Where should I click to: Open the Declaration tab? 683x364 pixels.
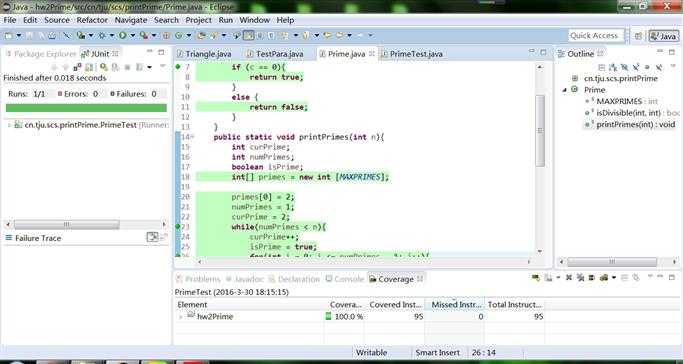click(x=294, y=279)
